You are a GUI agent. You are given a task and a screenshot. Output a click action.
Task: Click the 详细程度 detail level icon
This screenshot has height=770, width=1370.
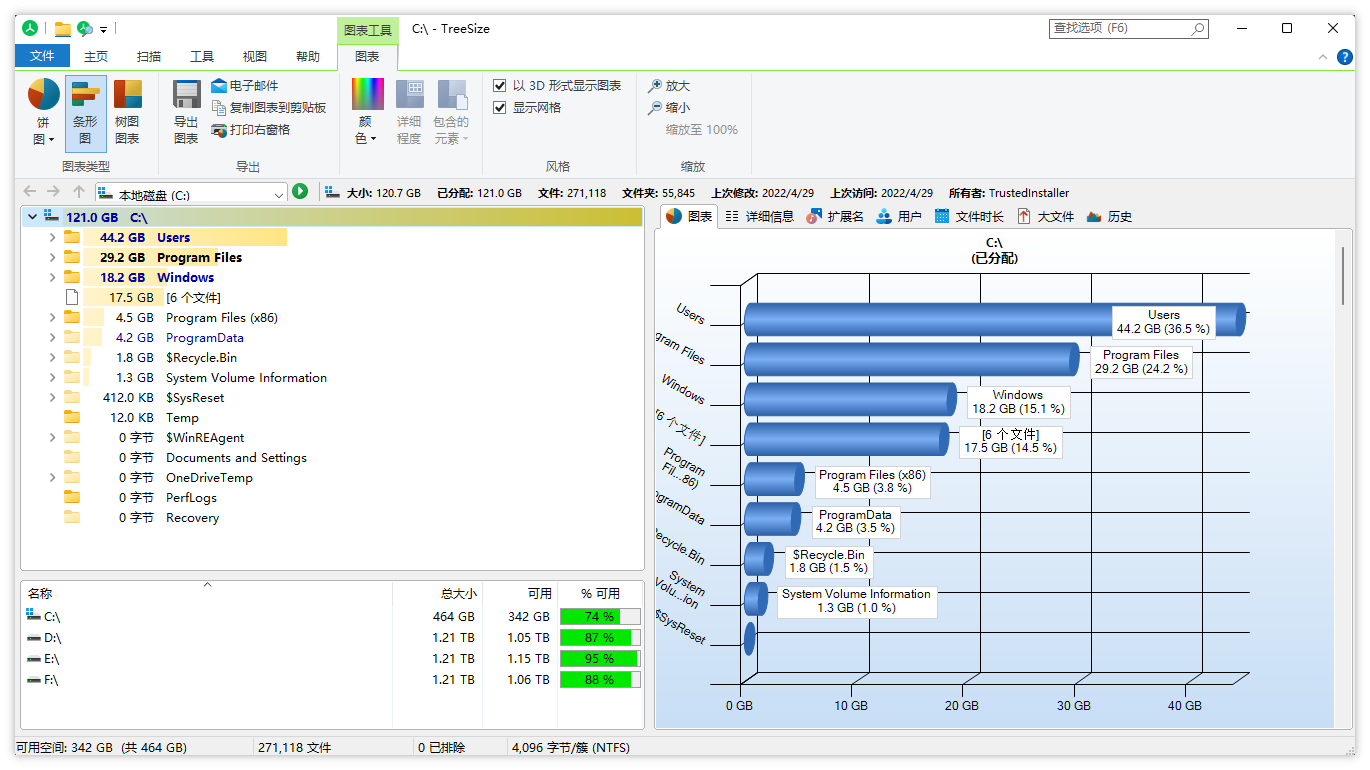408,112
